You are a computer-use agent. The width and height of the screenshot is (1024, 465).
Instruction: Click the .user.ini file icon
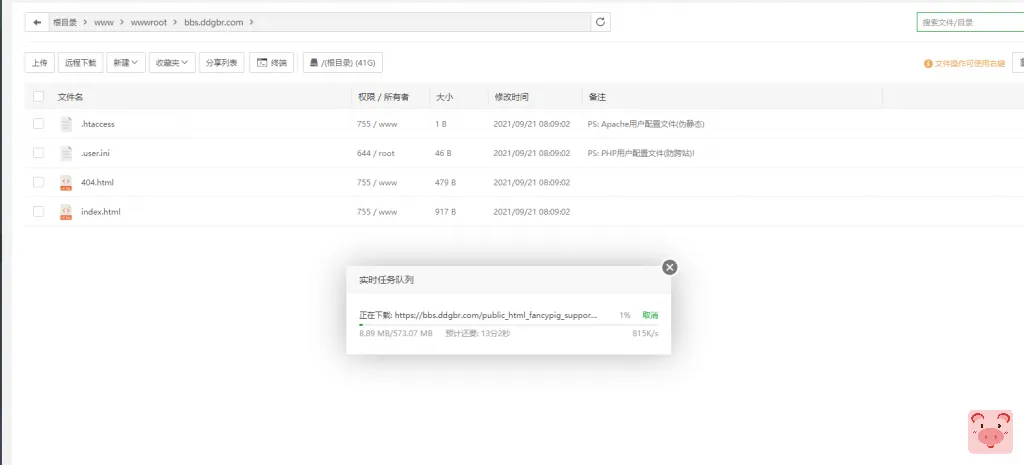click(66, 153)
